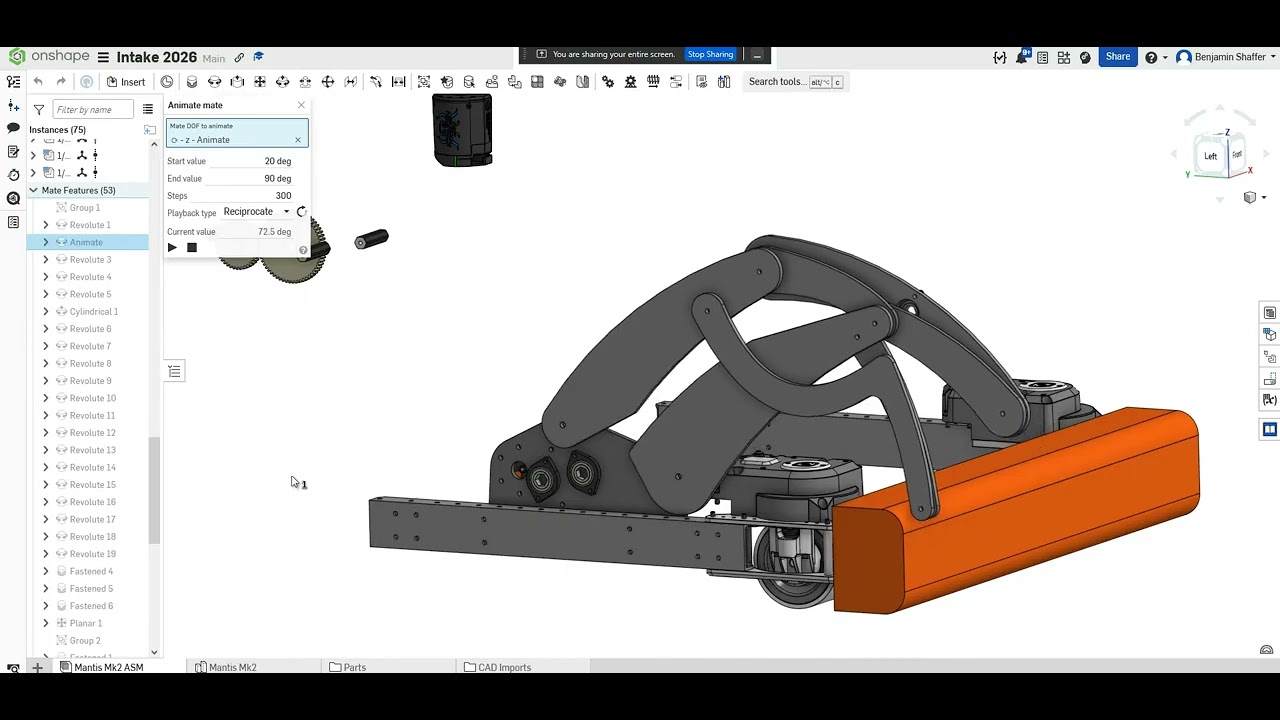Open the document link icon next to Main
The width and height of the screenshot is (1280, 720).
(239, 58)
